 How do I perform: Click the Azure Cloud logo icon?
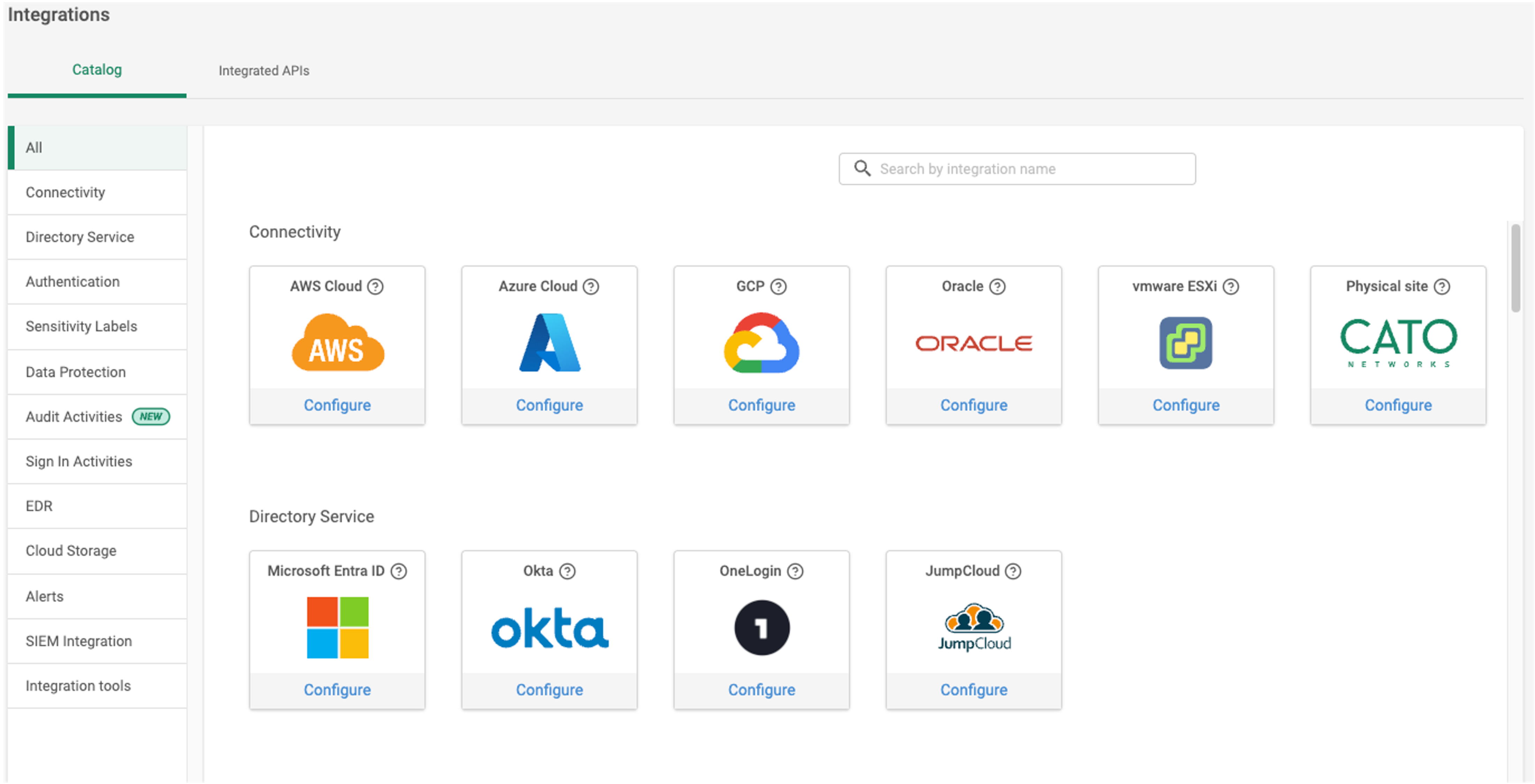pos(549,343)
